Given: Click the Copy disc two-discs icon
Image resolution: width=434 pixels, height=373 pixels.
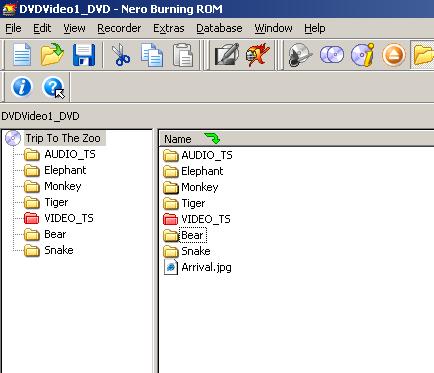Looking at the screenshot, I should (x=332, y=54).
